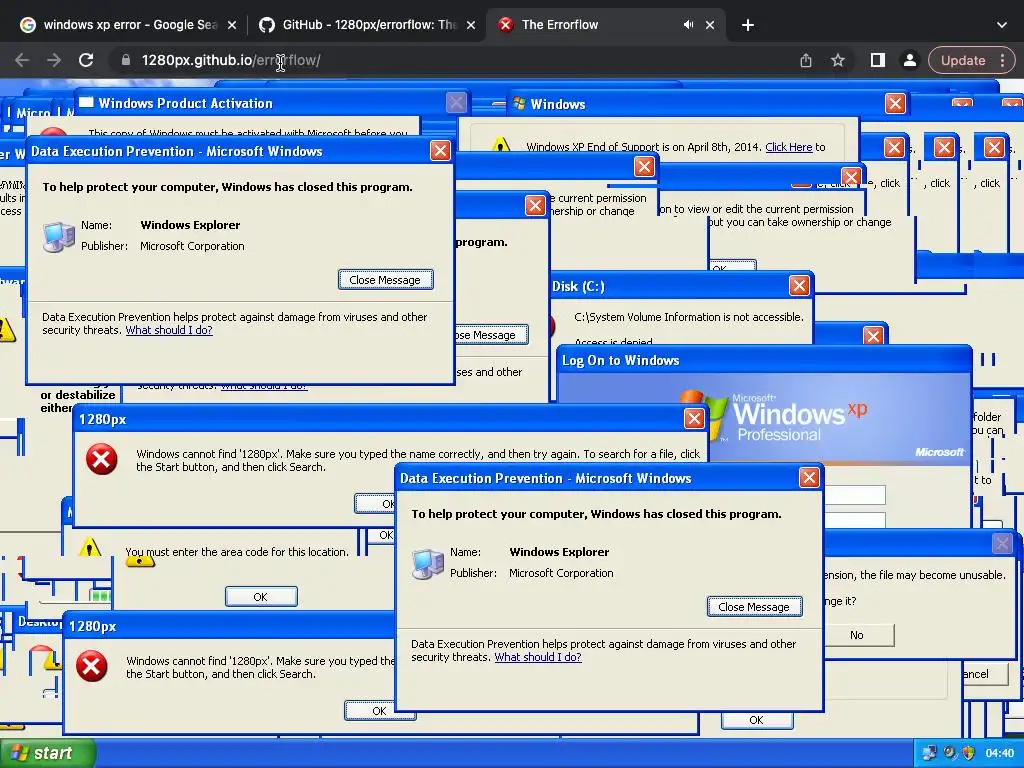The image size is (1024, 768).
Task: Close the GitHub errorflow tab with its X
Action: [471, 25]
